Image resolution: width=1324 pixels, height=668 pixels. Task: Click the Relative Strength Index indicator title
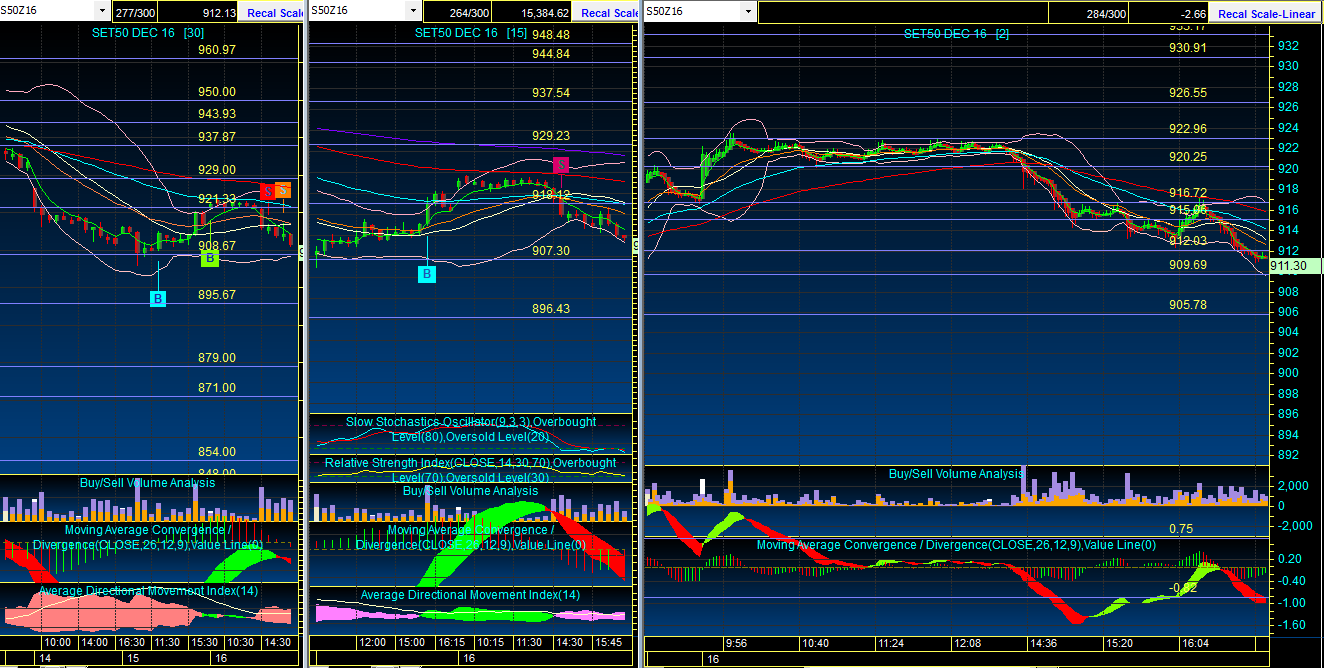click(x=471, y=470)
